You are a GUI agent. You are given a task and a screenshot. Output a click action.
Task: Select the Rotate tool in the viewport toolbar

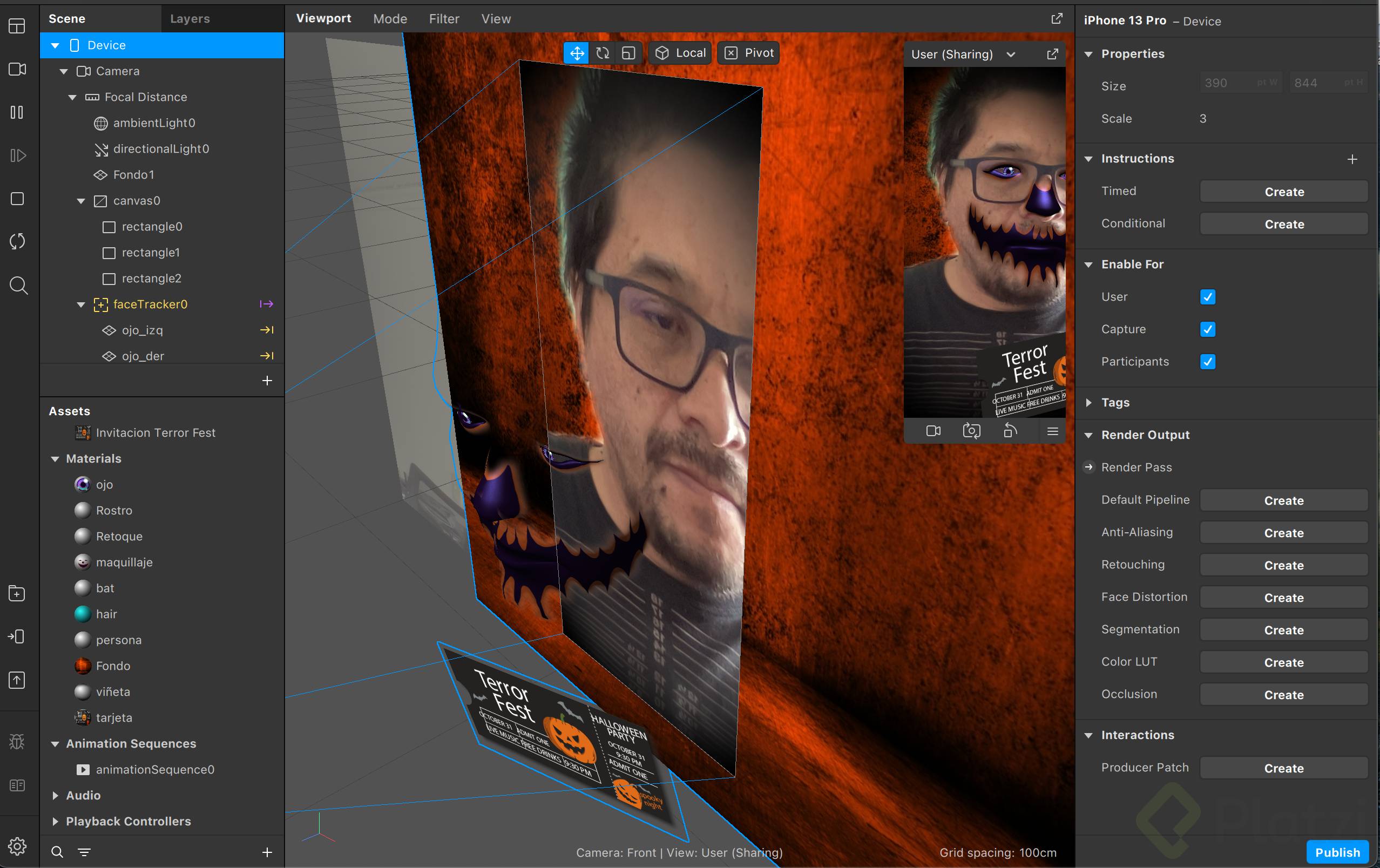tap(603, 53)
